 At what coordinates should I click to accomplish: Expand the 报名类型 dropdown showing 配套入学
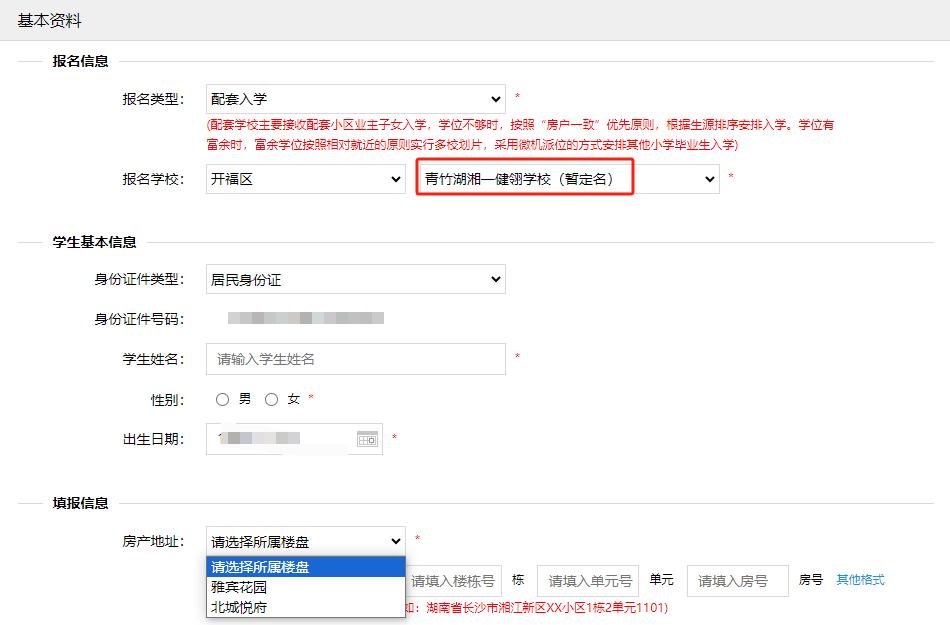click(355, 99)
